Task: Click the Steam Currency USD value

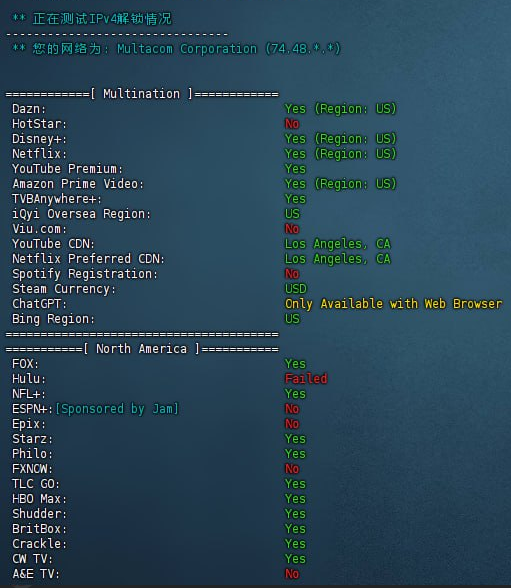Action: (x=296, y=289)
